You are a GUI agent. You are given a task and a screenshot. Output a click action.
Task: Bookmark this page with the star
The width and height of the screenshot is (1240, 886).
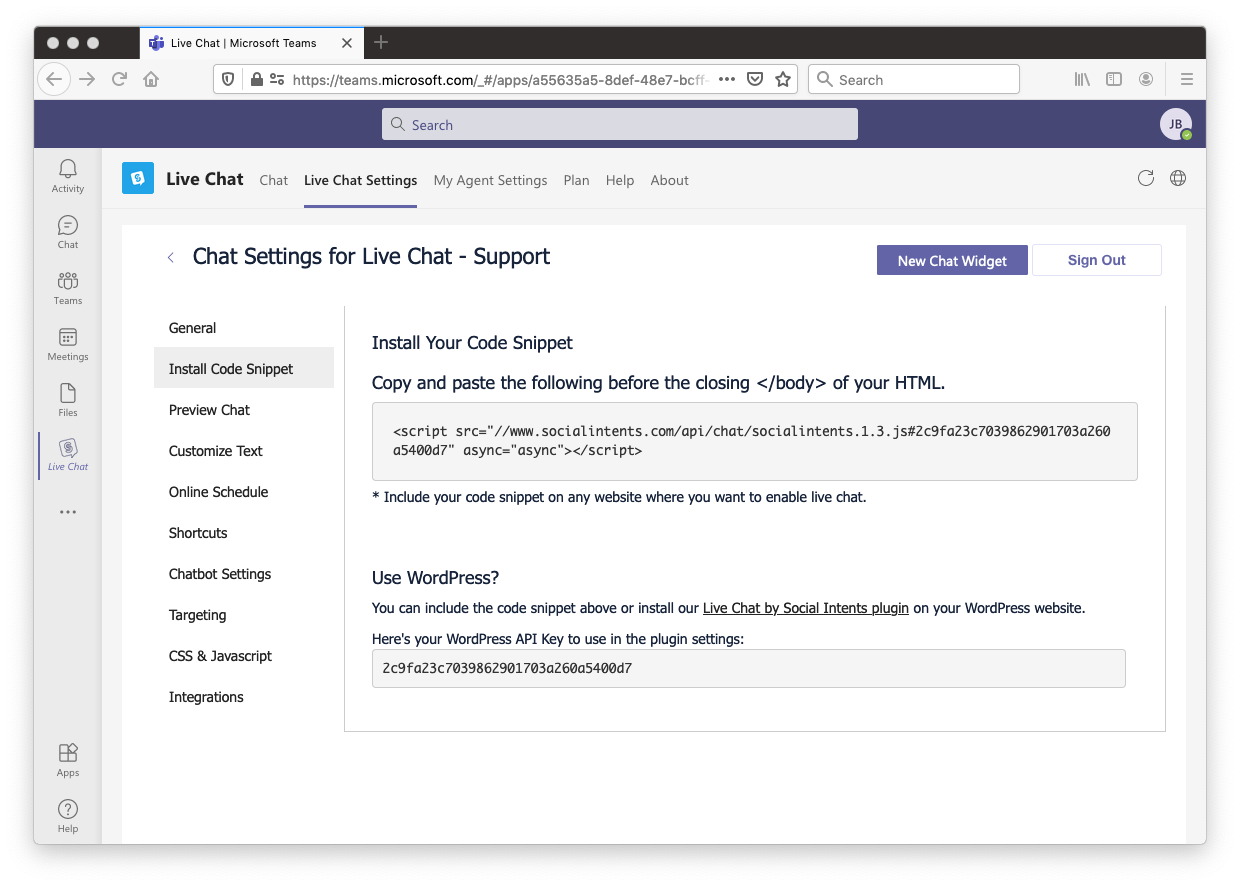pyautogui.click(x=783, y=79)
